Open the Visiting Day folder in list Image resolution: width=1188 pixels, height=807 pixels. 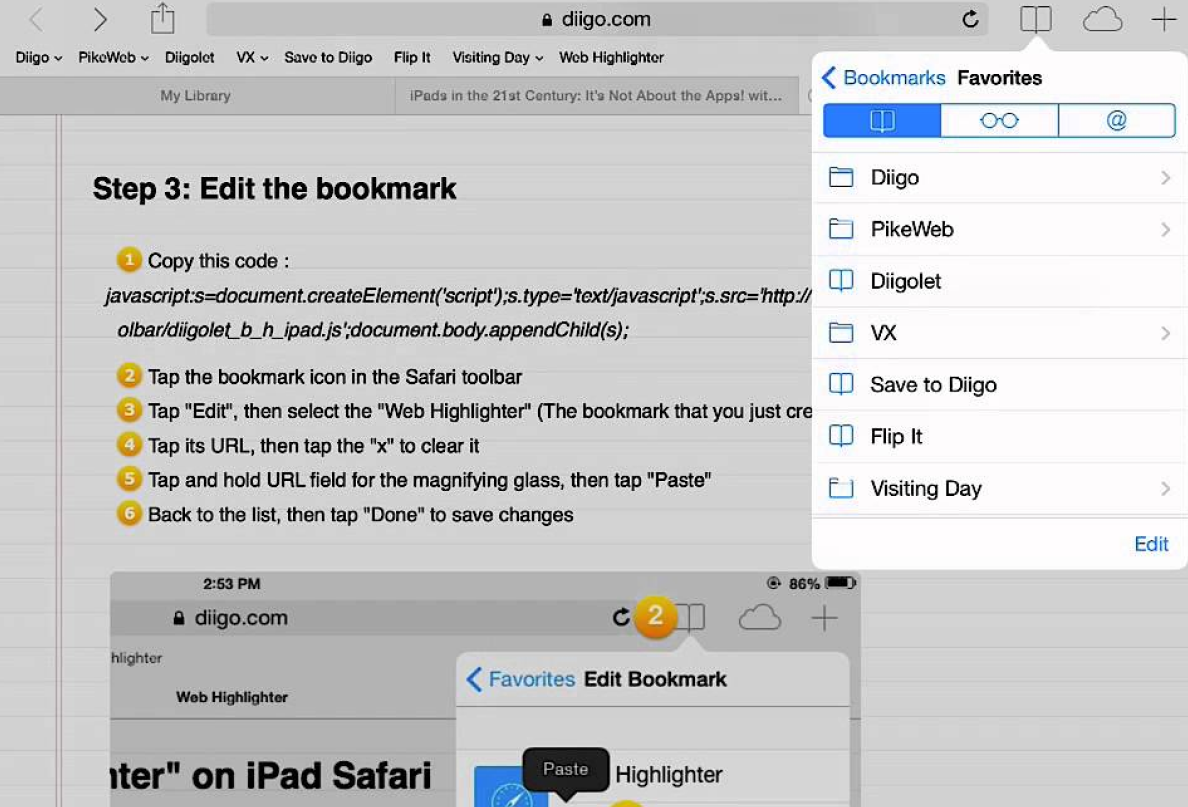925,489
